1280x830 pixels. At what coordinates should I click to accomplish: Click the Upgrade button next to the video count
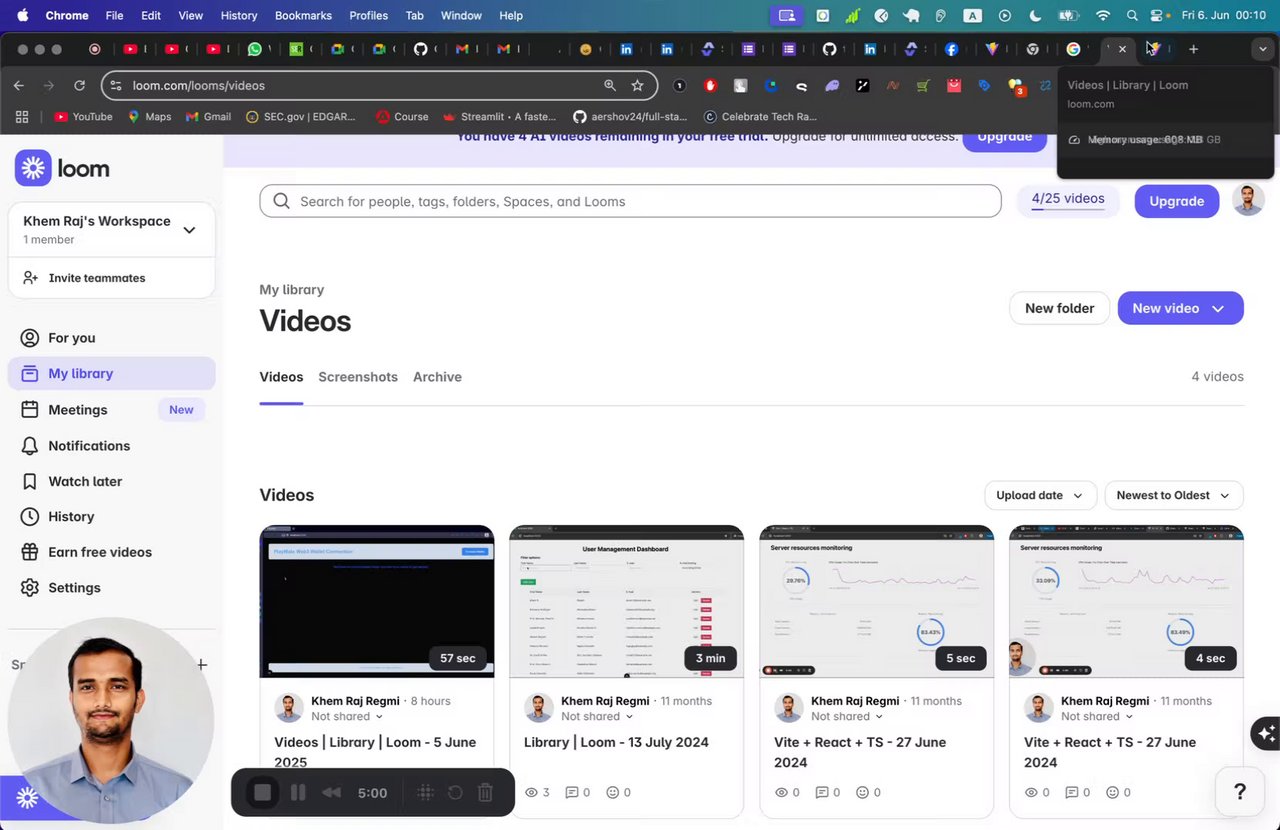1176,201
